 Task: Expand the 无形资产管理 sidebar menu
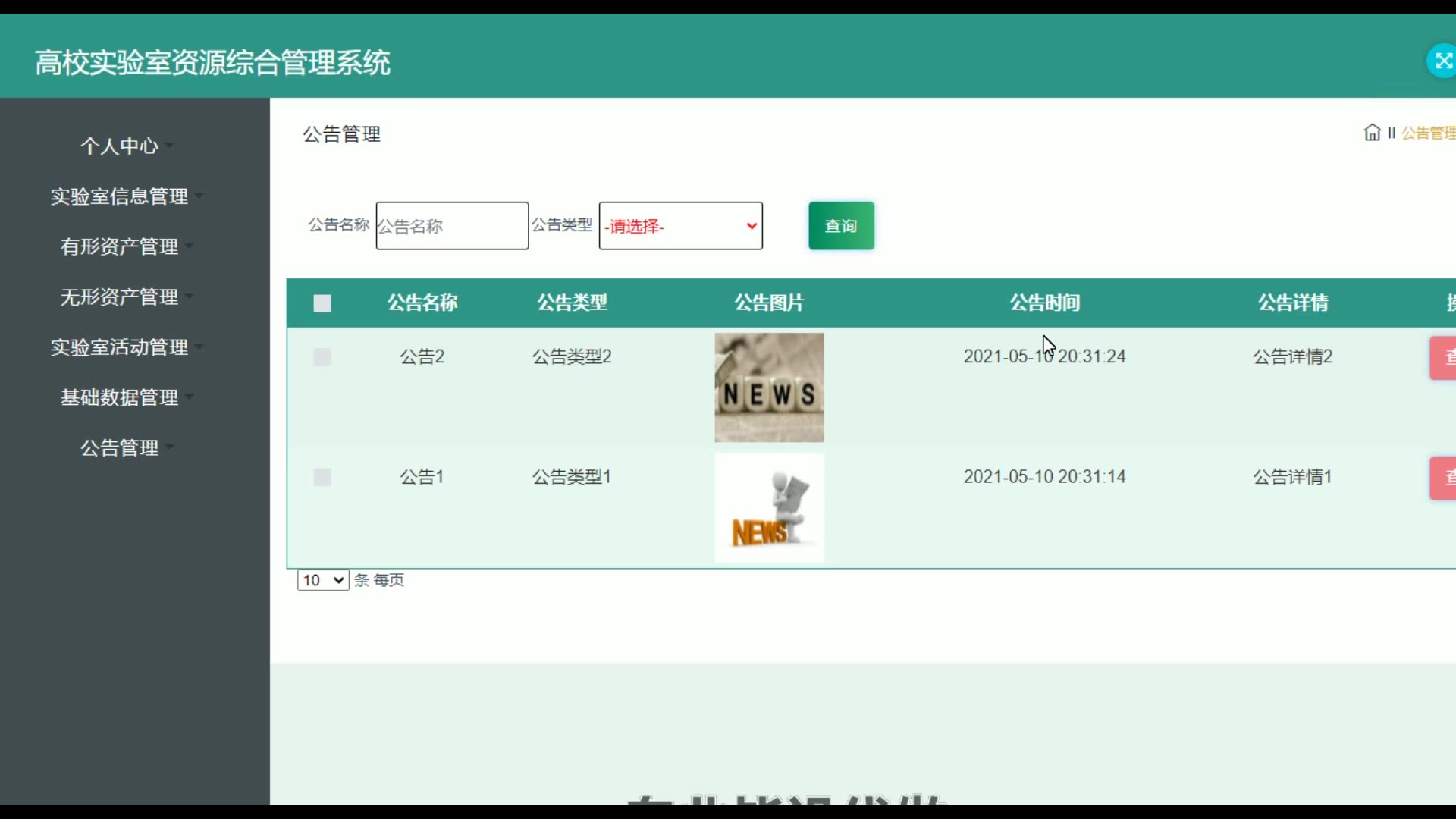pos(120,297)
